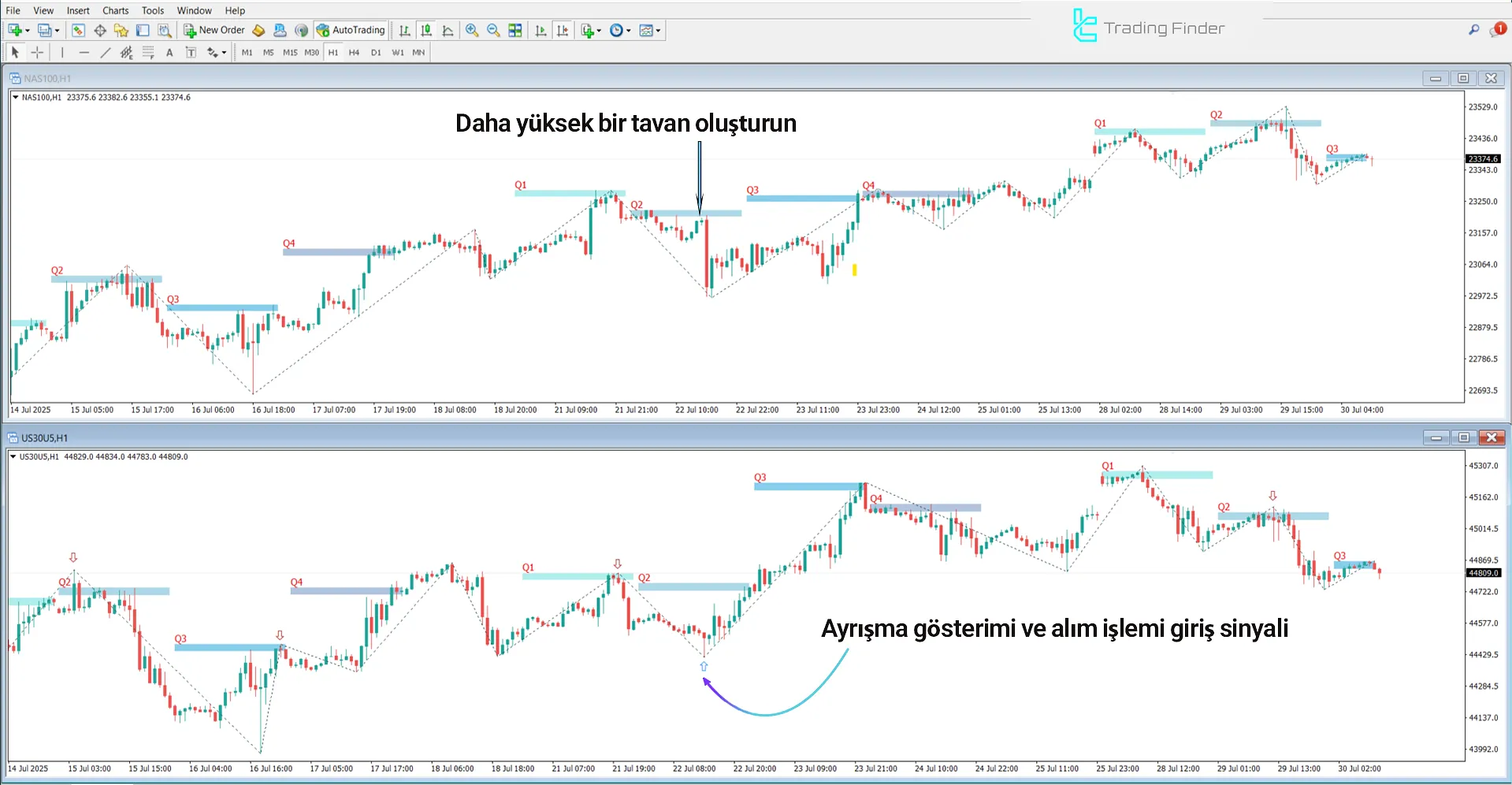The width and height of the screenshot is (1512, 785).
Task: Select the Draw Trendline tool
Action: click(105, 52)
